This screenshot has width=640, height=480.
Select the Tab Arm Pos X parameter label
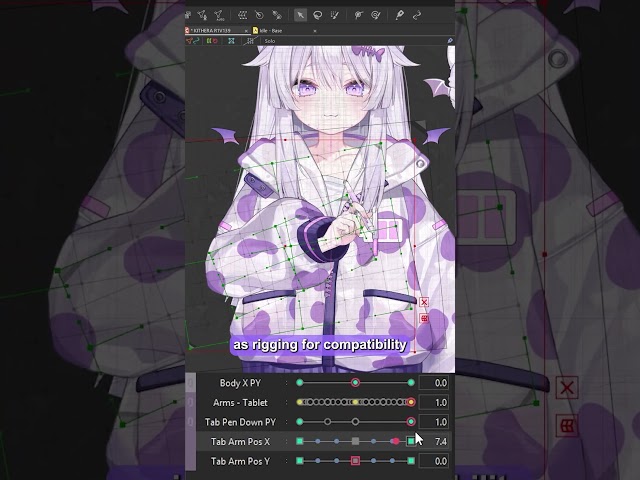[x=240, y=442]
